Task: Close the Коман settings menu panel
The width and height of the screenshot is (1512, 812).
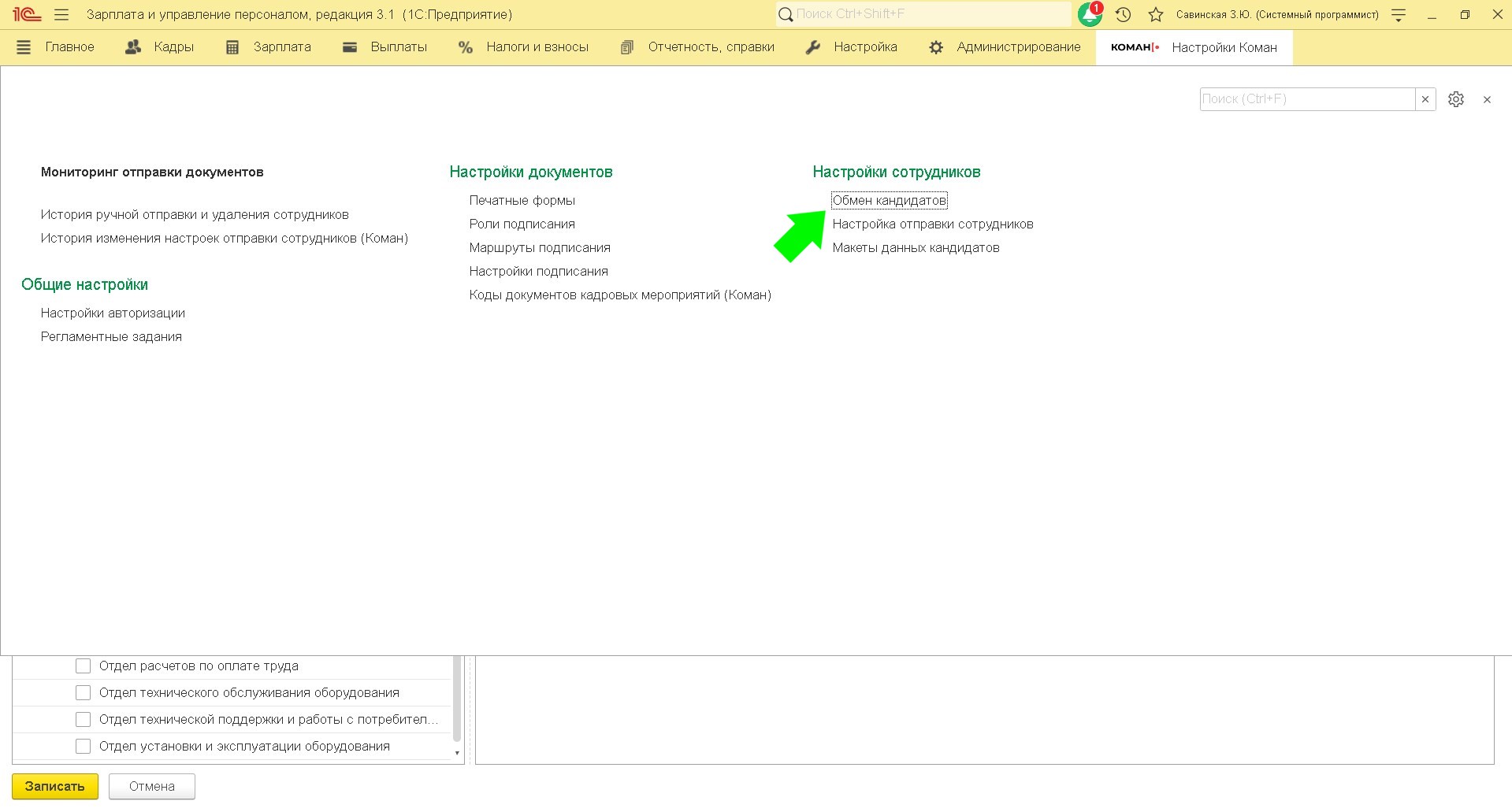Action: (x=1487, y=99)
